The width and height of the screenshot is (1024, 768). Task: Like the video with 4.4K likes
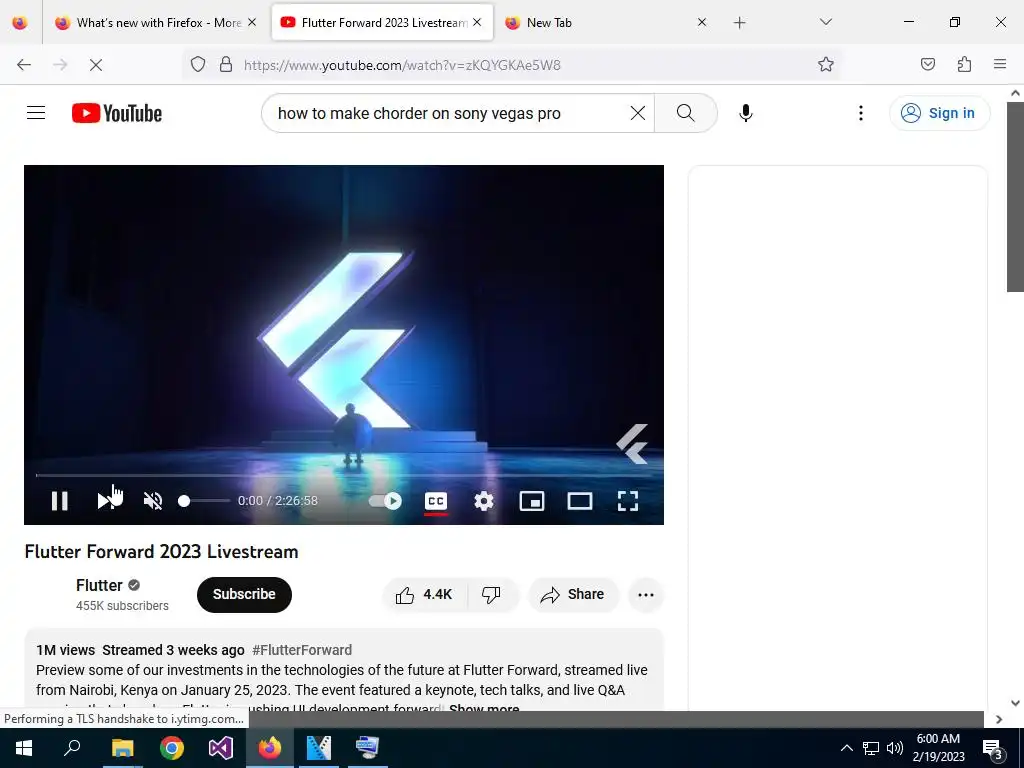424,594
